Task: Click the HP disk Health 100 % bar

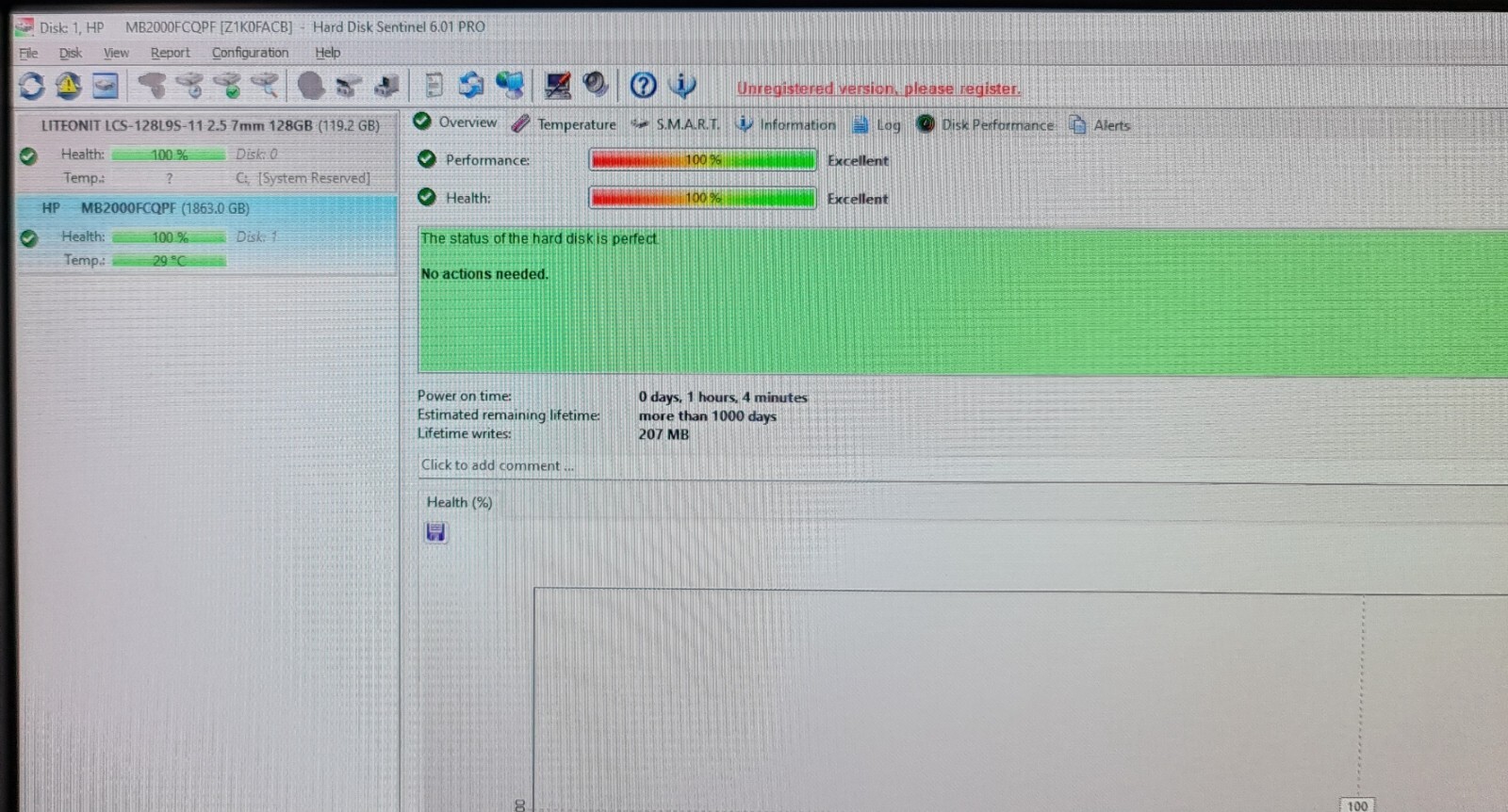Action: click(x=169, y=237)
